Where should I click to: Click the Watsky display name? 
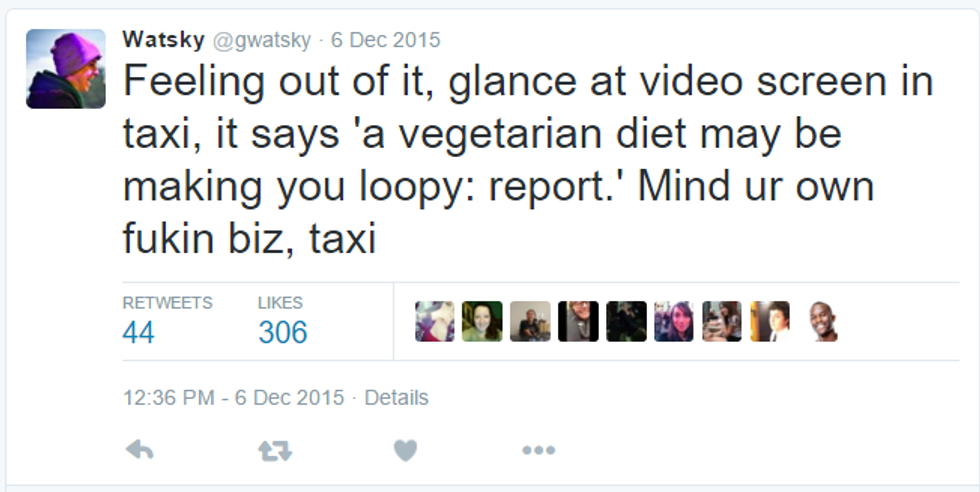pos(161,40)
